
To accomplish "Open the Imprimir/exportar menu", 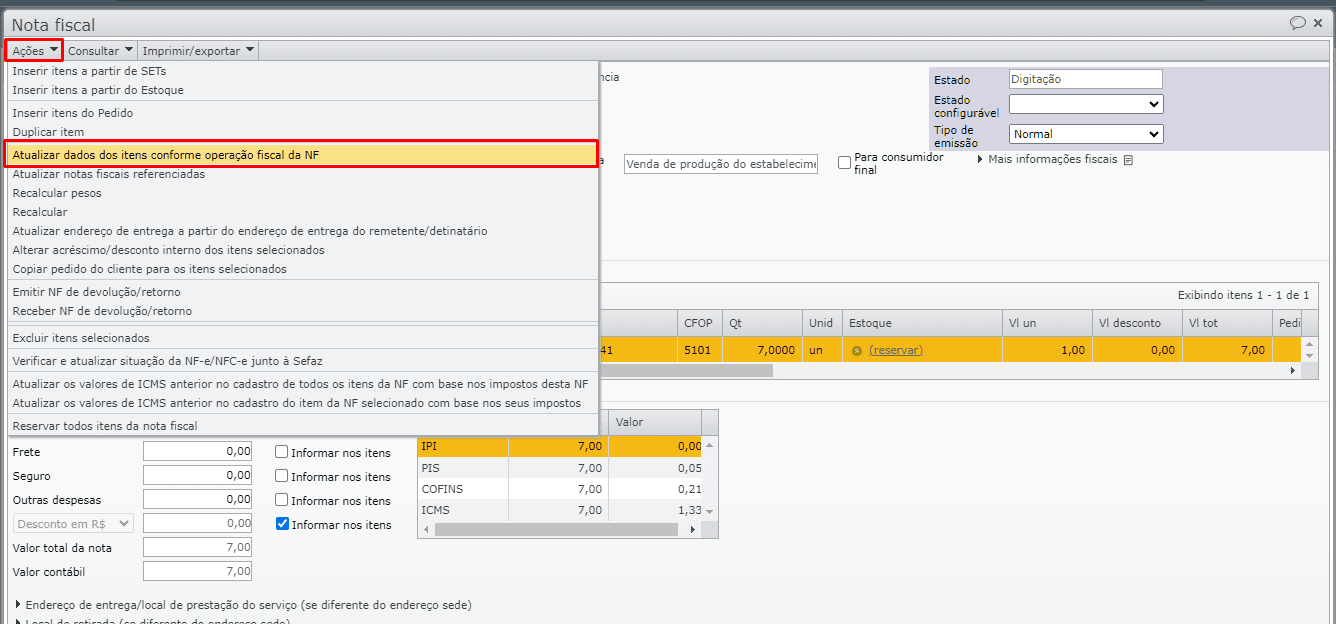I will [198, 50].
